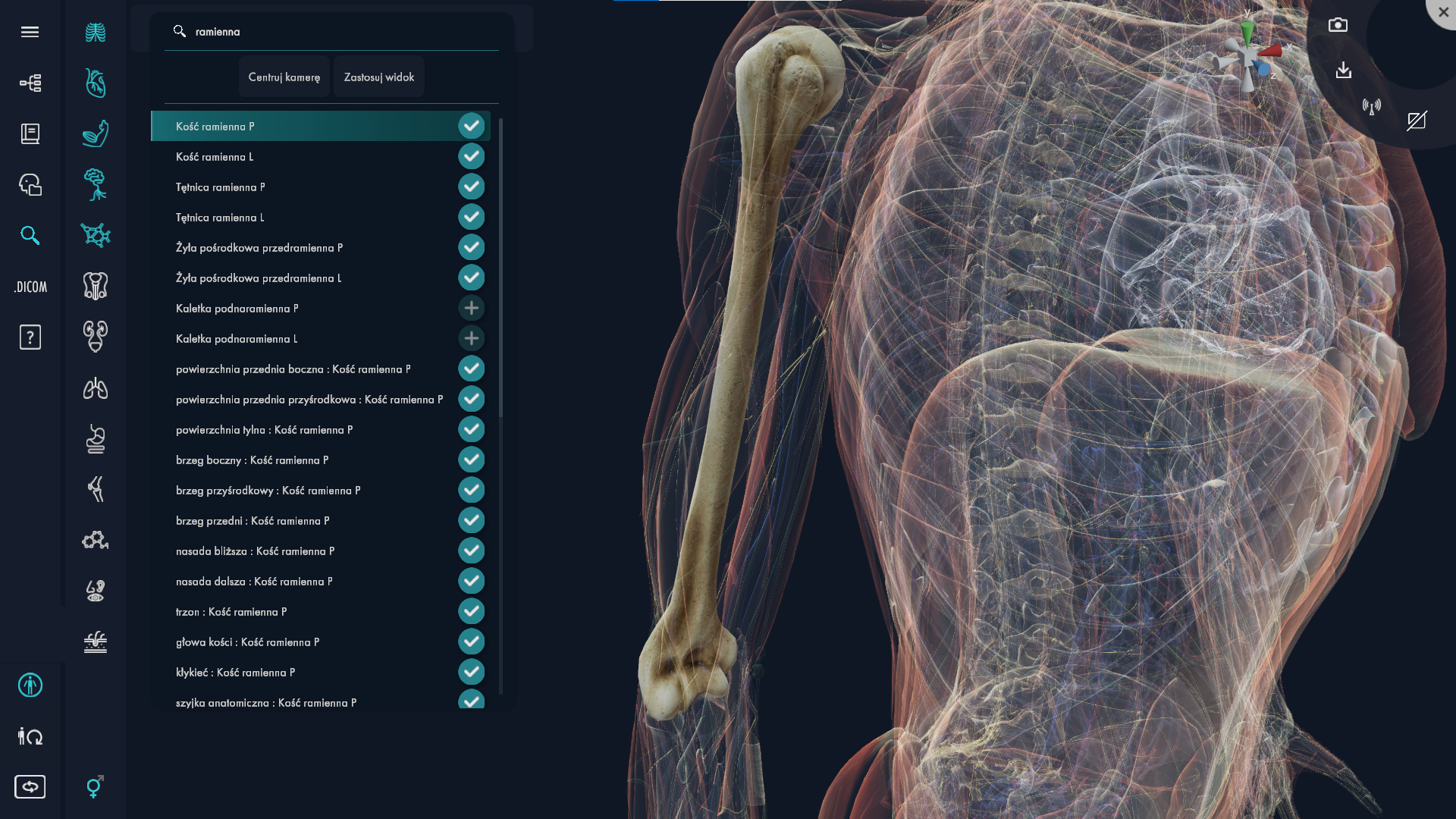The width and height of the screenshot is (1456, 819).
Task: Select powierzchnia przednia boczna row
Action: click(321, 369)
